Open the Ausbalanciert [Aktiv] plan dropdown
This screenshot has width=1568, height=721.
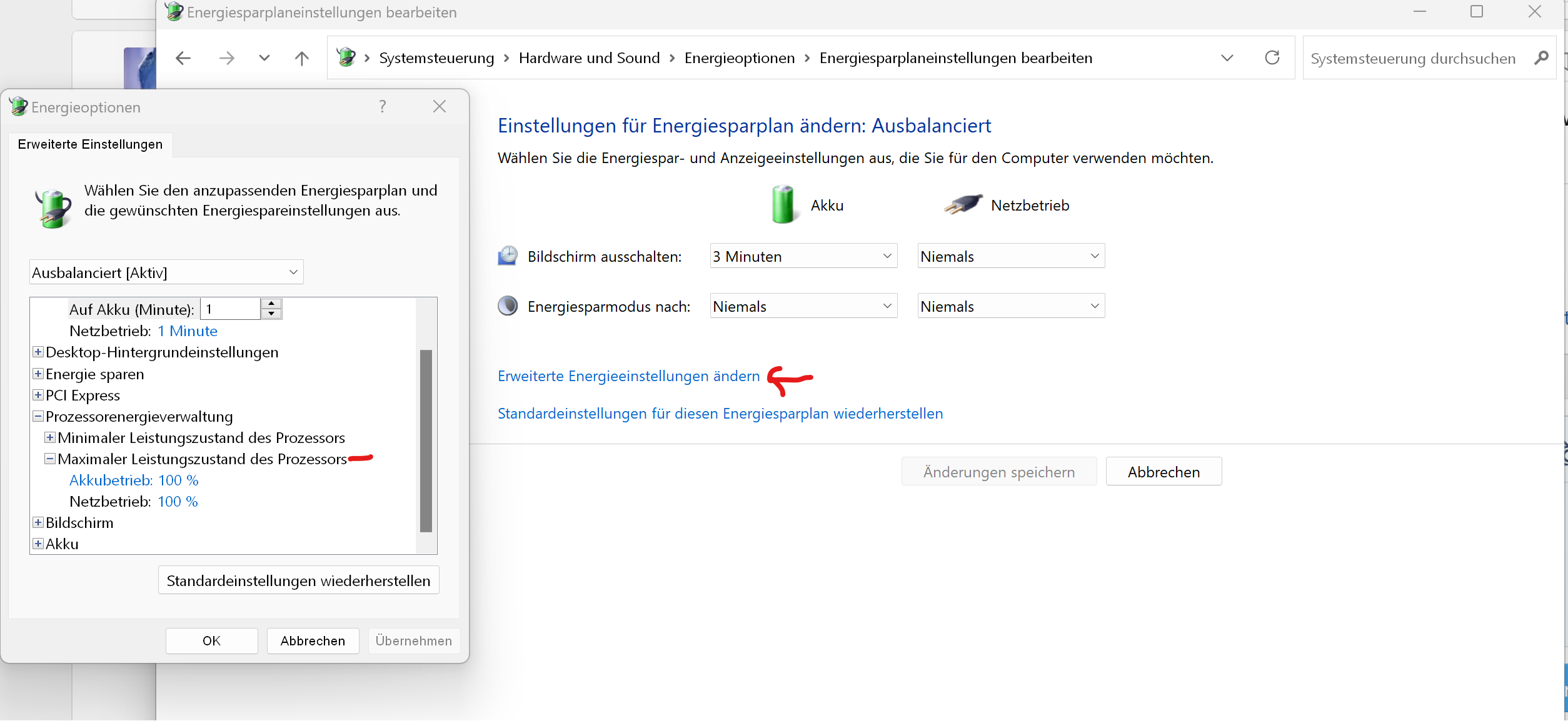point(166,272)
